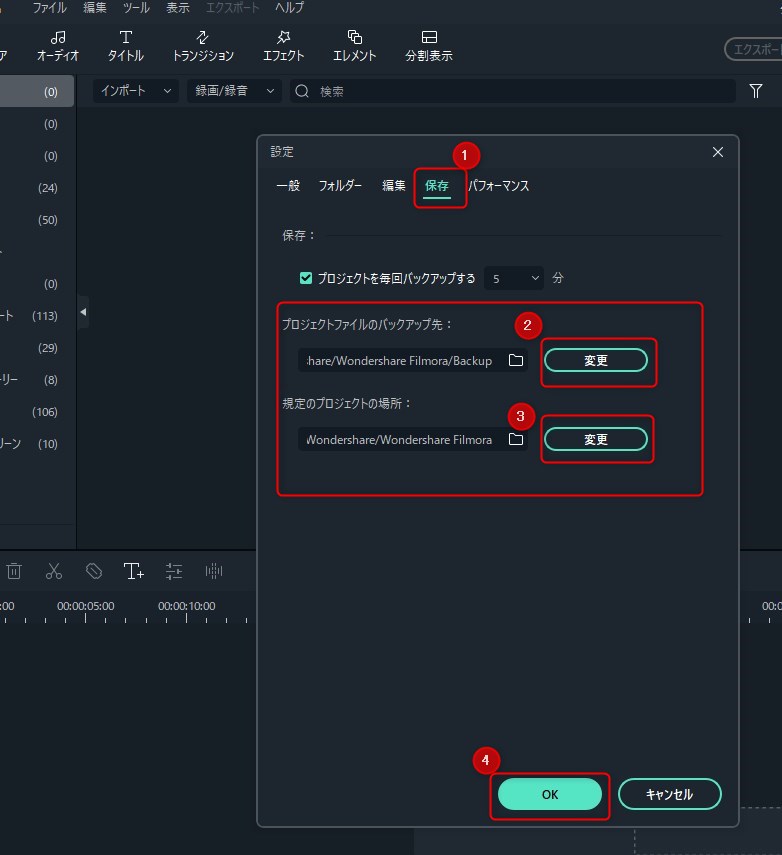This screenshot has width=782, height=855.
Task: Click the add text T+ icon
Action: (x=134, y=571)
